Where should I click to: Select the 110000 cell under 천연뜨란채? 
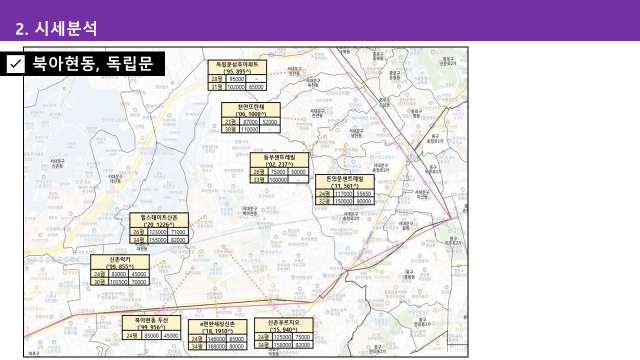point(249,129)
